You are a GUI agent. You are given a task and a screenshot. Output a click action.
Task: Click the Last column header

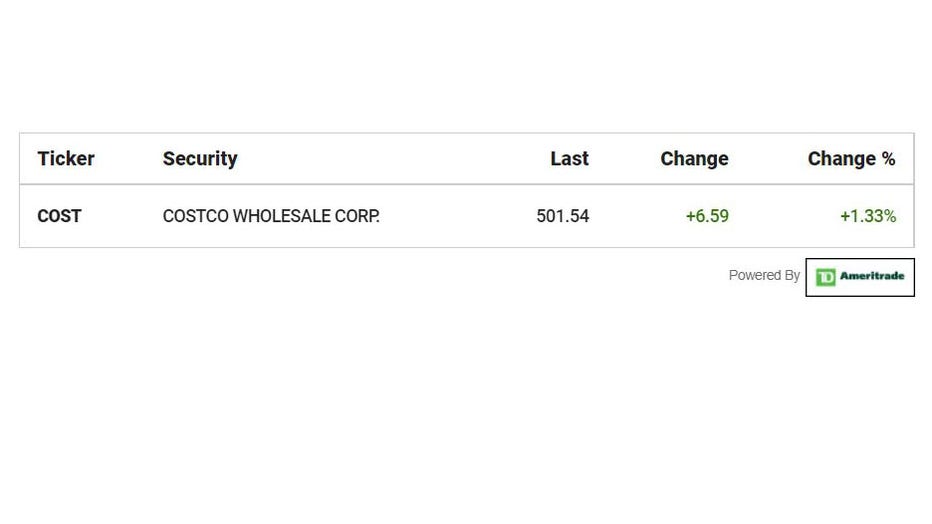pyautogui.click(x=569, y=159)
